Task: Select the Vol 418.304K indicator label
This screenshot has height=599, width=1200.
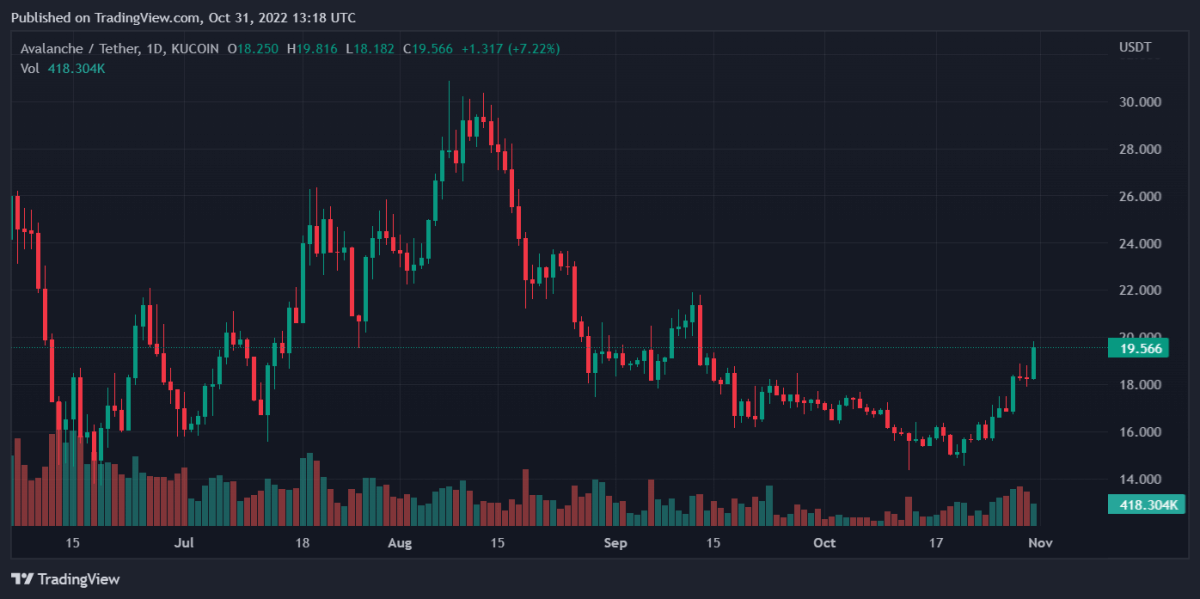Action: pos(63,68)
